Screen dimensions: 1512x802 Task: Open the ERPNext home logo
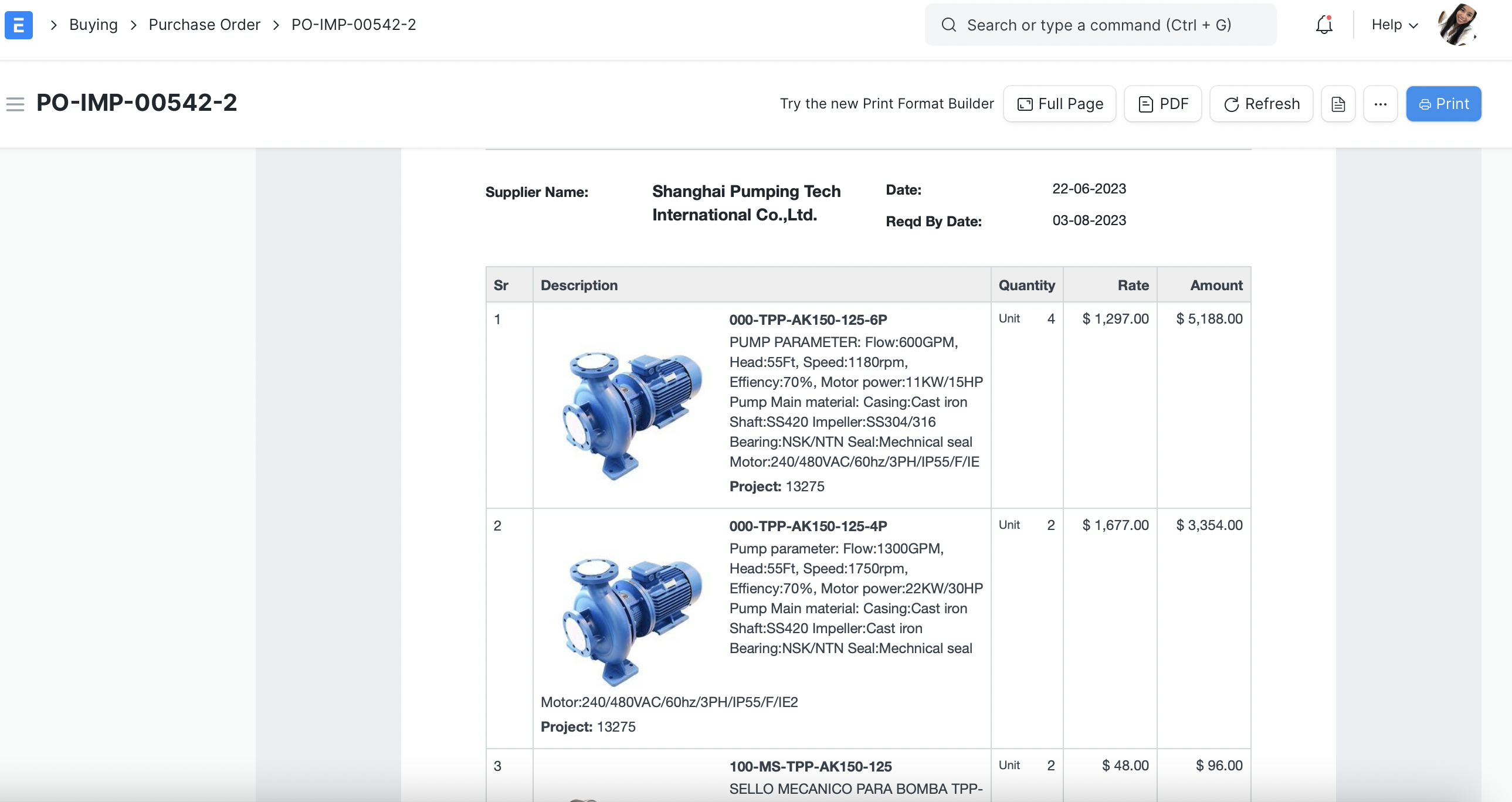(18, 25)
